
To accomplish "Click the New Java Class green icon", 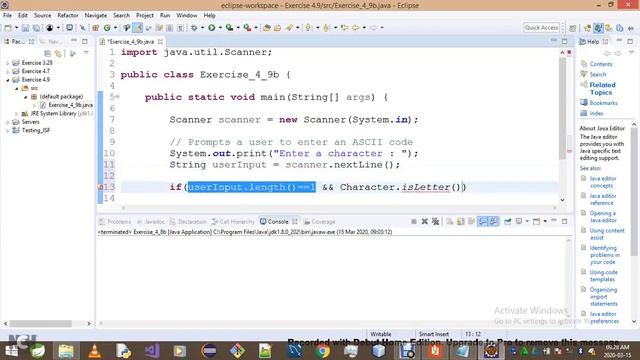I will point(107,28).
